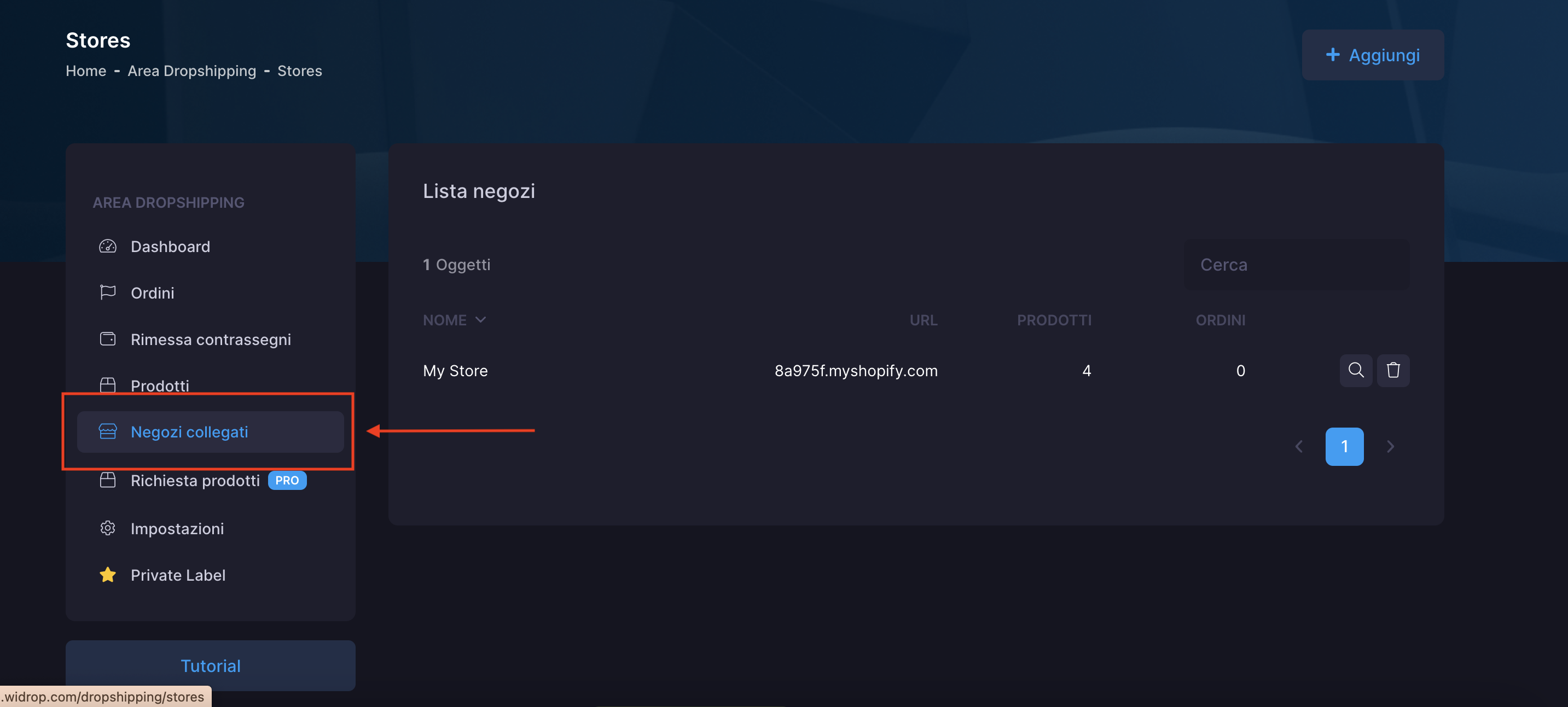Viewport: 1568px width, 707px height.
Task: Open the Richiesta prodotti menu item
Action: click(x=195, y=480)
